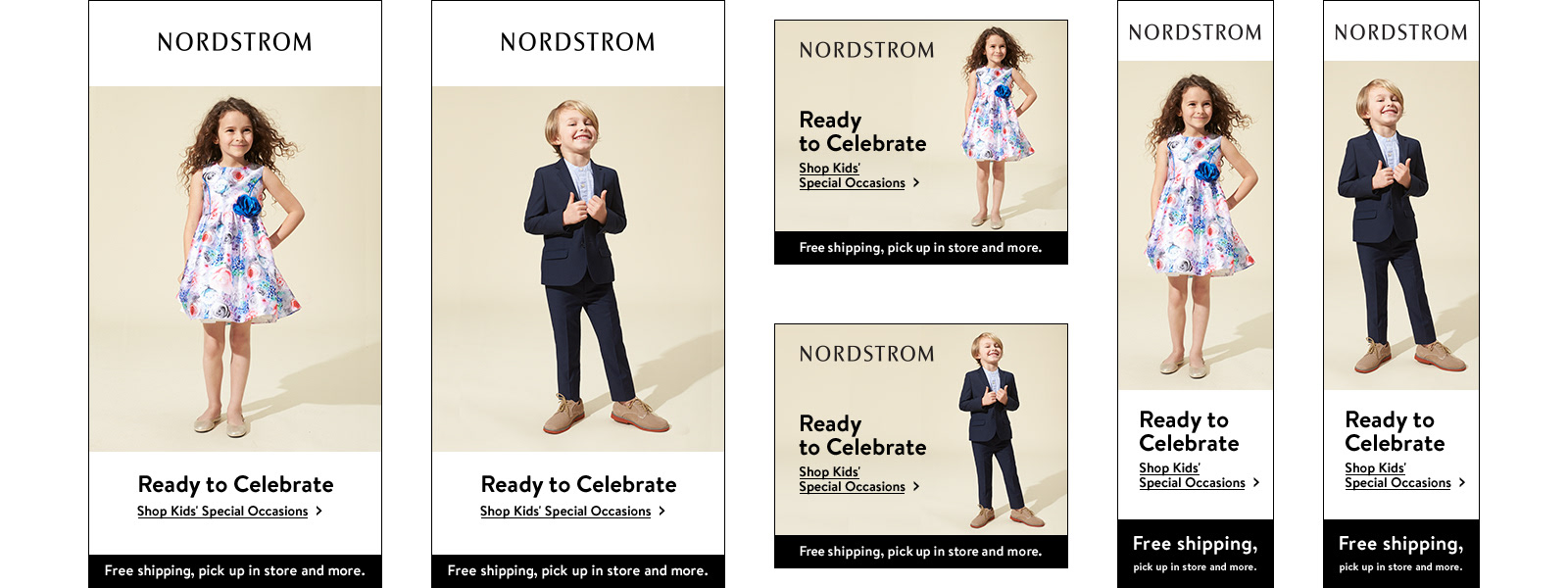1568x588 pixels.
Task: Click Nordstrom logo in lower rectangle boy ad
Action: pos(866,354)
